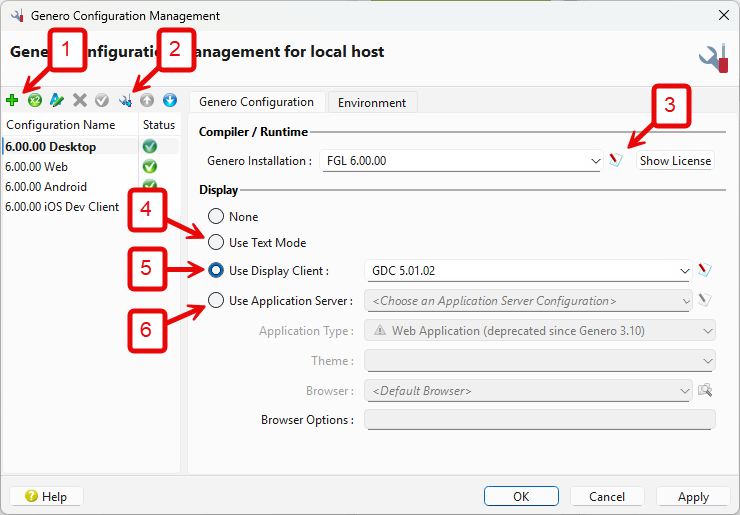Open the GDC 5.01.02 display client dropdown

(528, 271)
